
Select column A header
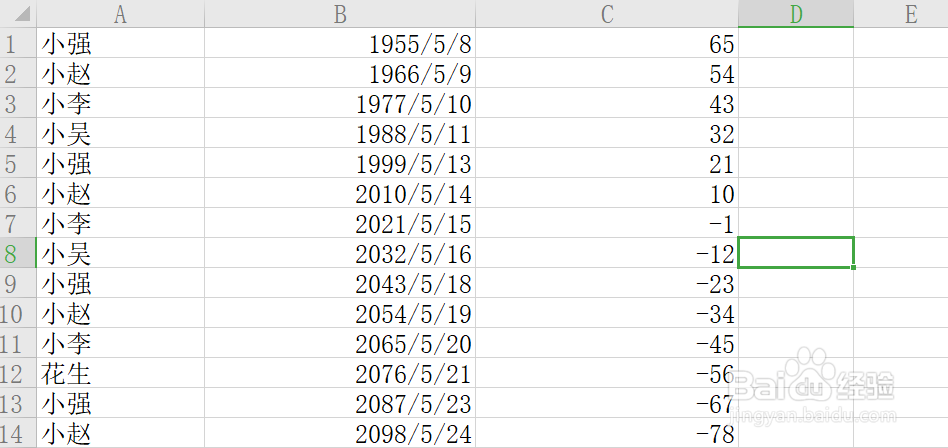coord(120,13)
